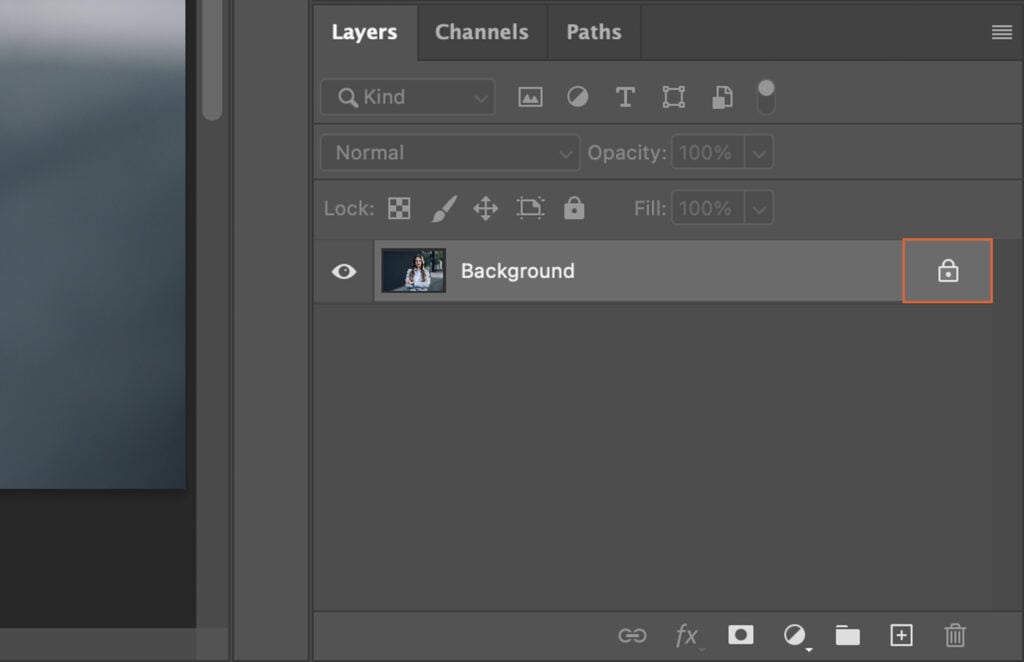
Task: Open the Background layer thumbnail
Action: click(413, 270)
